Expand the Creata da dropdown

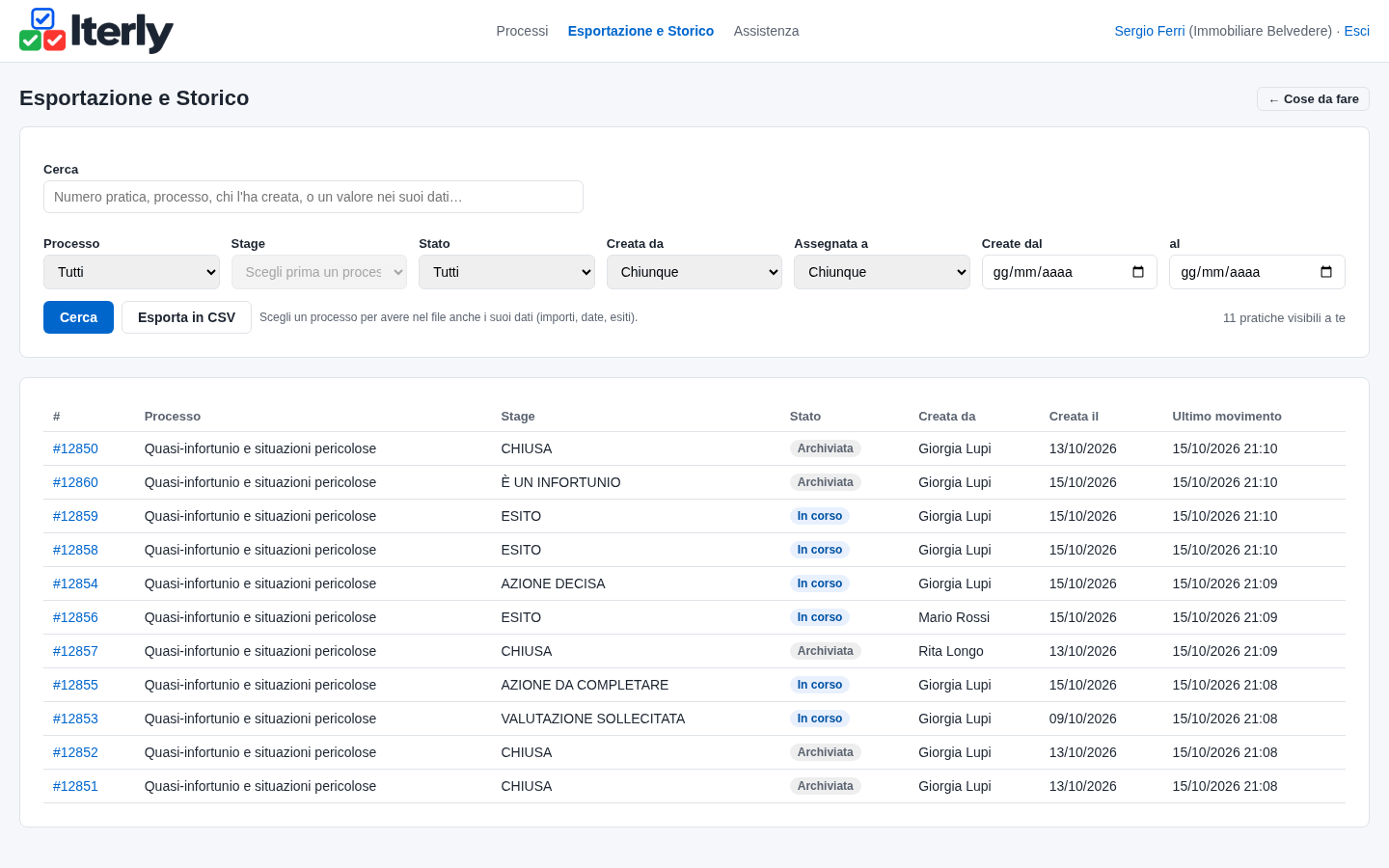[x=694, y=272]
